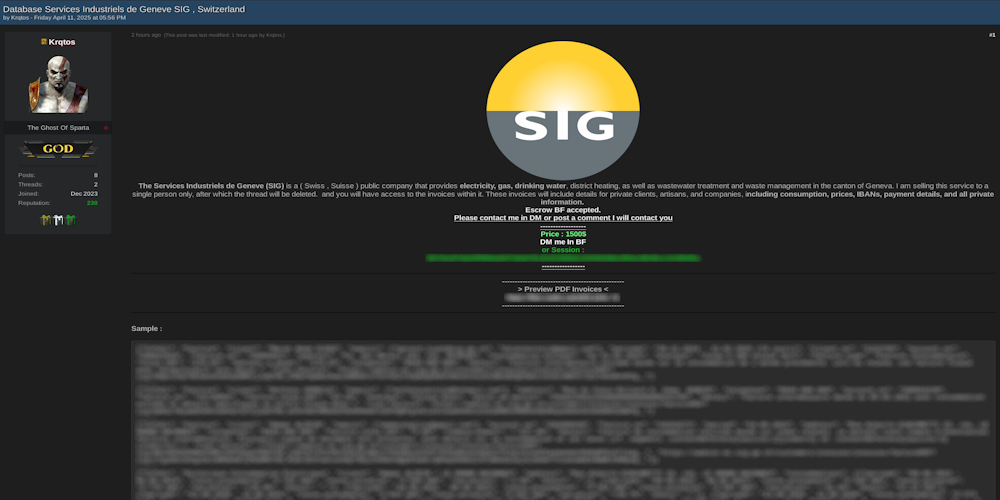Image resolution: width=1000 pixels, height=500 pixels.
Task: Click 'The Ghost Of Sparta' user title
Action: click(x=58, y=128)
